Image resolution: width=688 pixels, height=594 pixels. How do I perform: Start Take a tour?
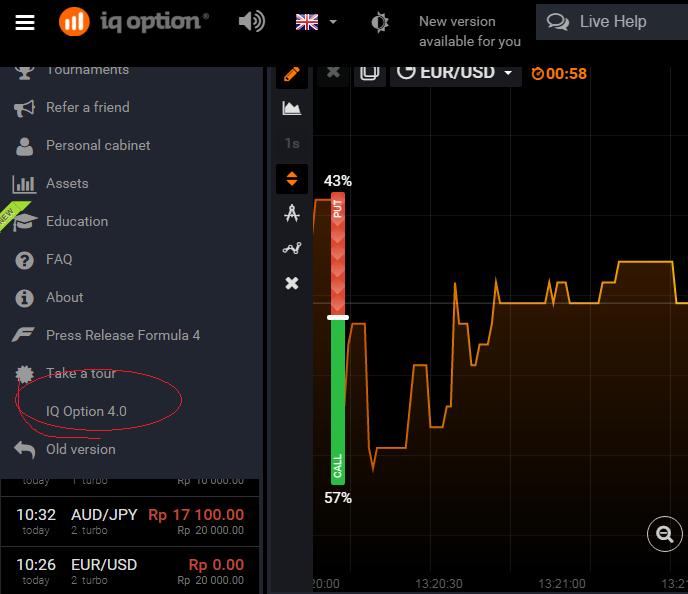click(81, 373)
